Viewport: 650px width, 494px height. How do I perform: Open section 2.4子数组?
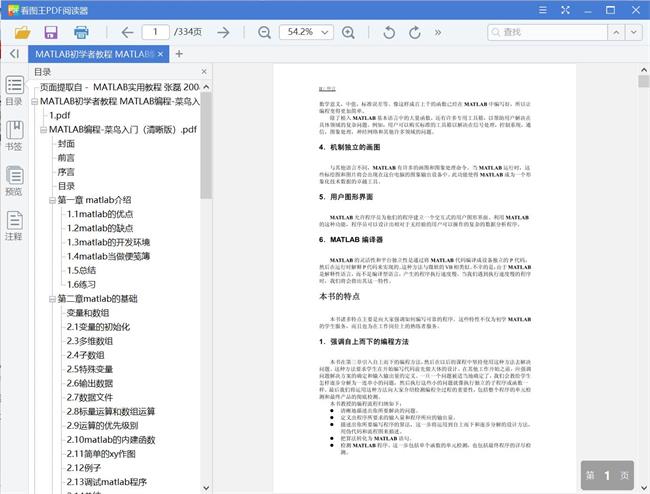pyautogui.click(x=85, y=355)
